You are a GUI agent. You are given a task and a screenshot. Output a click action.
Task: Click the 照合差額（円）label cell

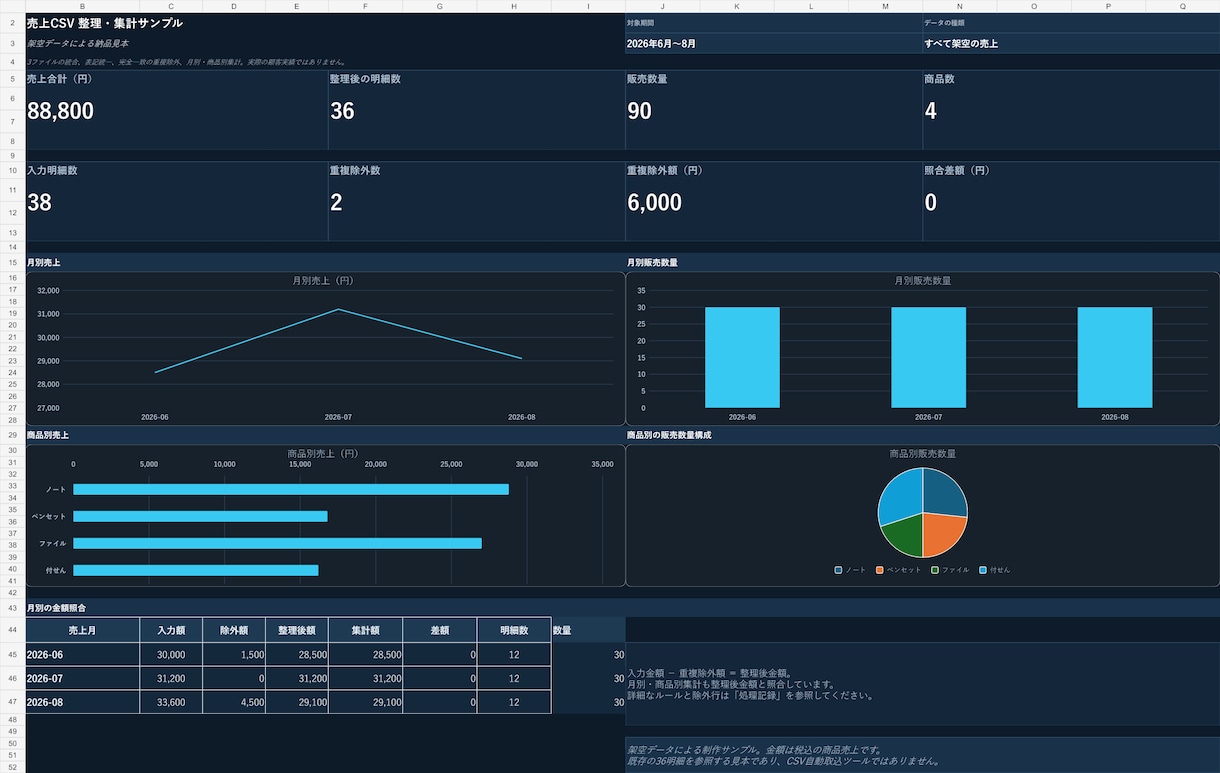tap(957, 170)
